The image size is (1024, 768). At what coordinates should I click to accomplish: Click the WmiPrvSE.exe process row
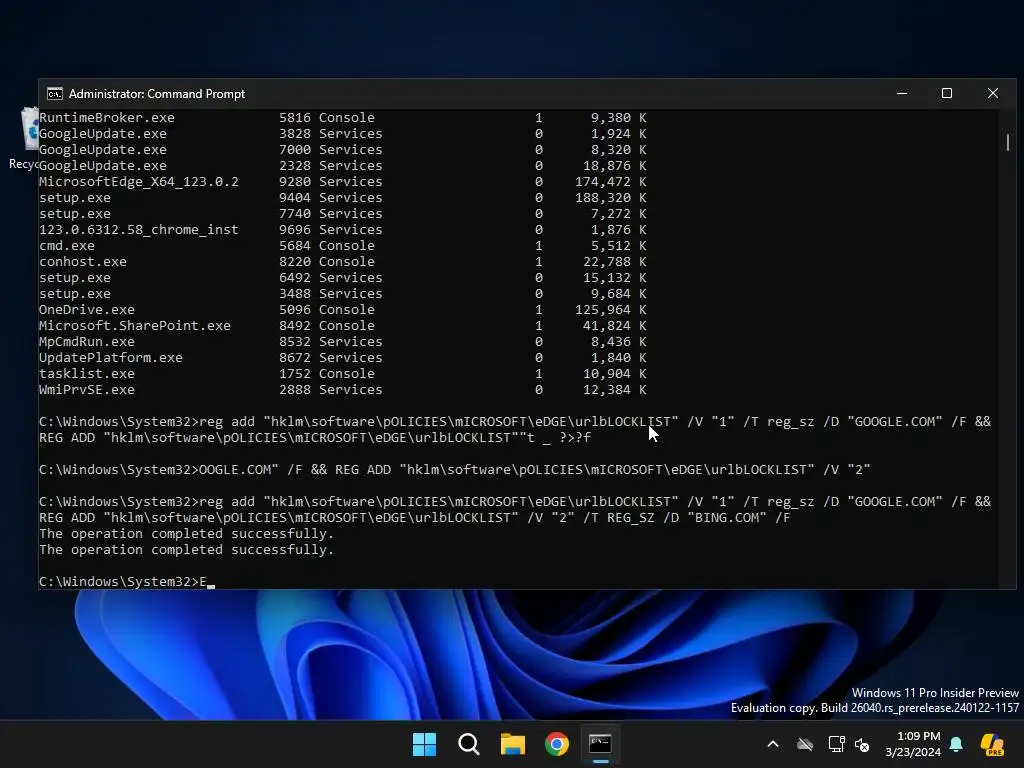pos(343,390)
